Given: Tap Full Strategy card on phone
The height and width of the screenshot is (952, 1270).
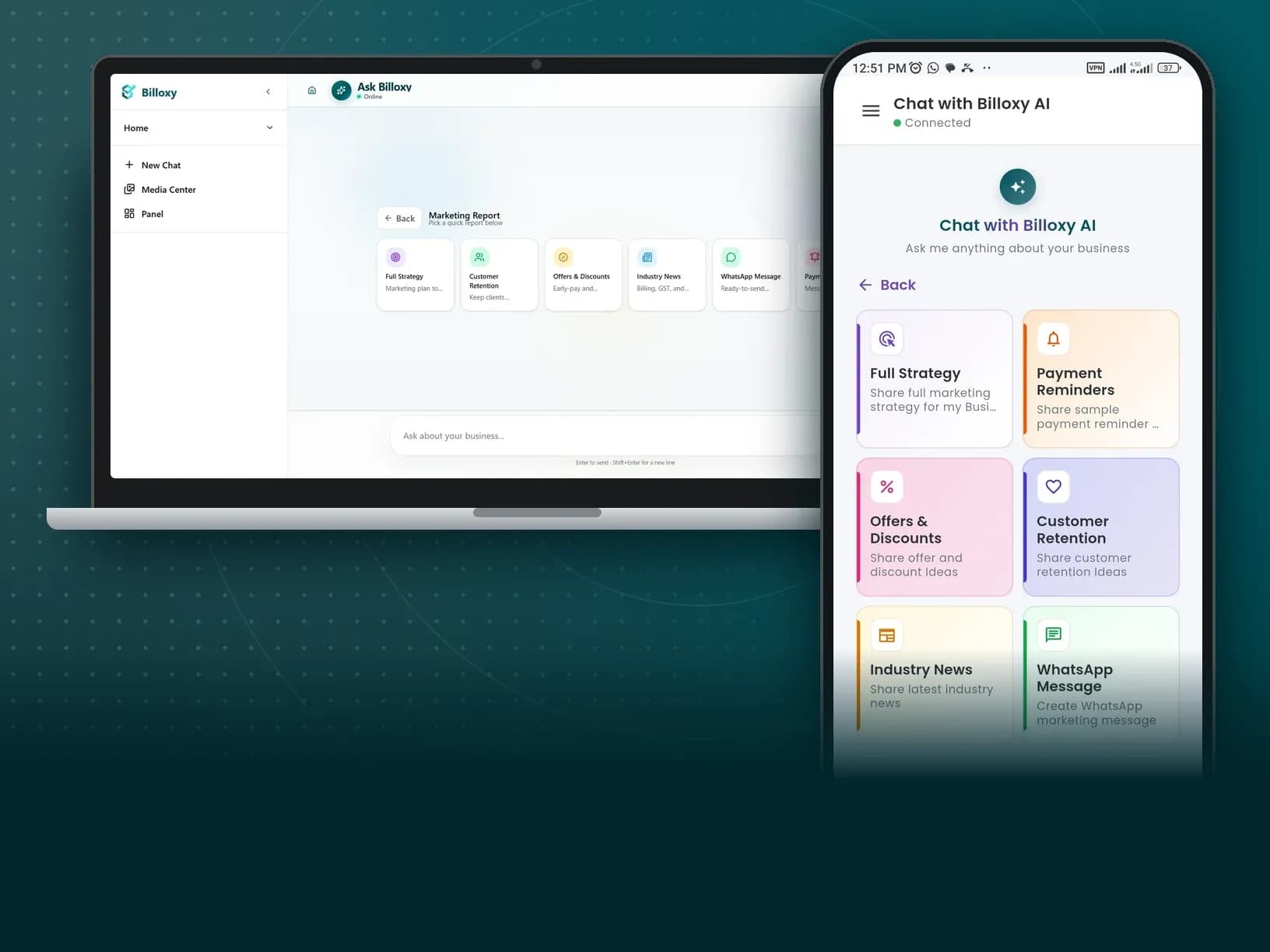Looking at the screenshot, I should 935,379.
